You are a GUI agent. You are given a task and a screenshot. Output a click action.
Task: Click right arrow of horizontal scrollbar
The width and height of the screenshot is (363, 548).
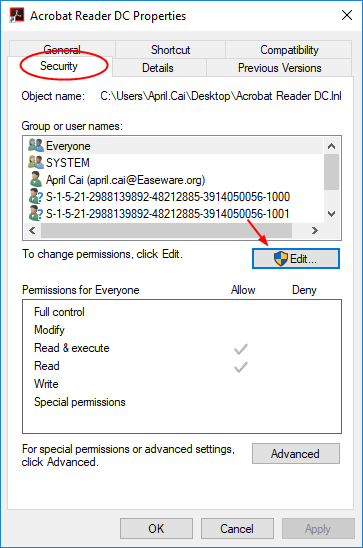(315, 230)
